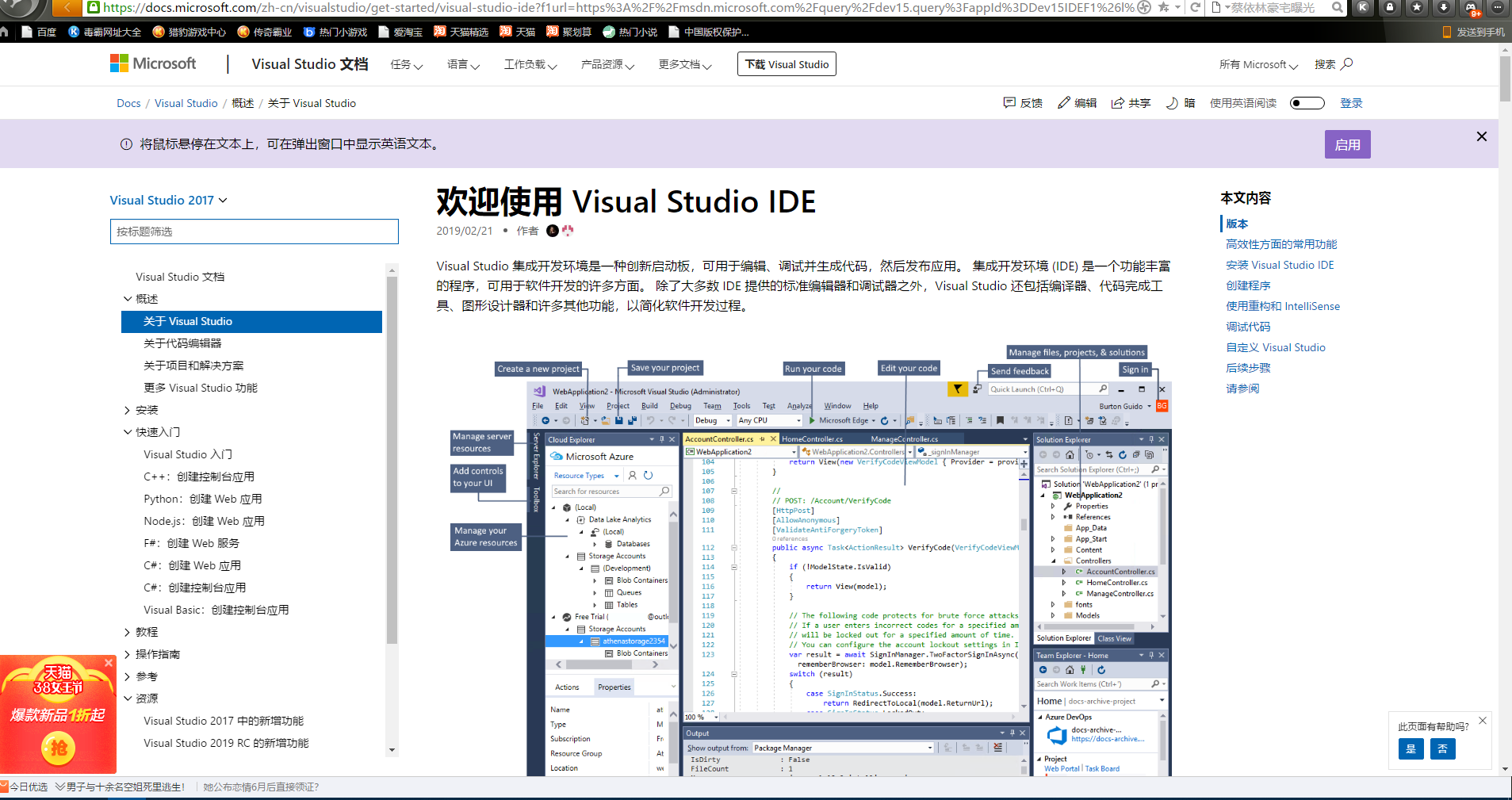Click 发送到手机 in bookmarks bar
This screenshot has height=800, width=1512.
[x=1473, y=32]
